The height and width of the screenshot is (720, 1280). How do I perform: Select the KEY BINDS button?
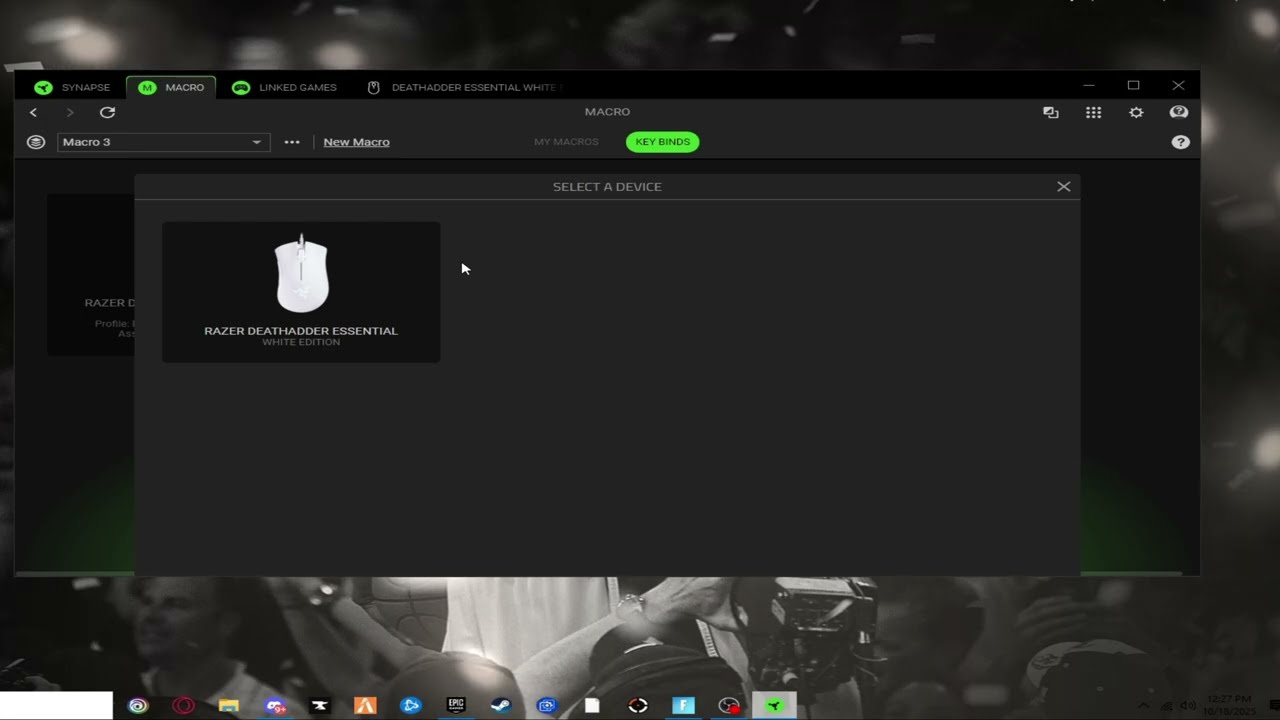pos(663,142)
